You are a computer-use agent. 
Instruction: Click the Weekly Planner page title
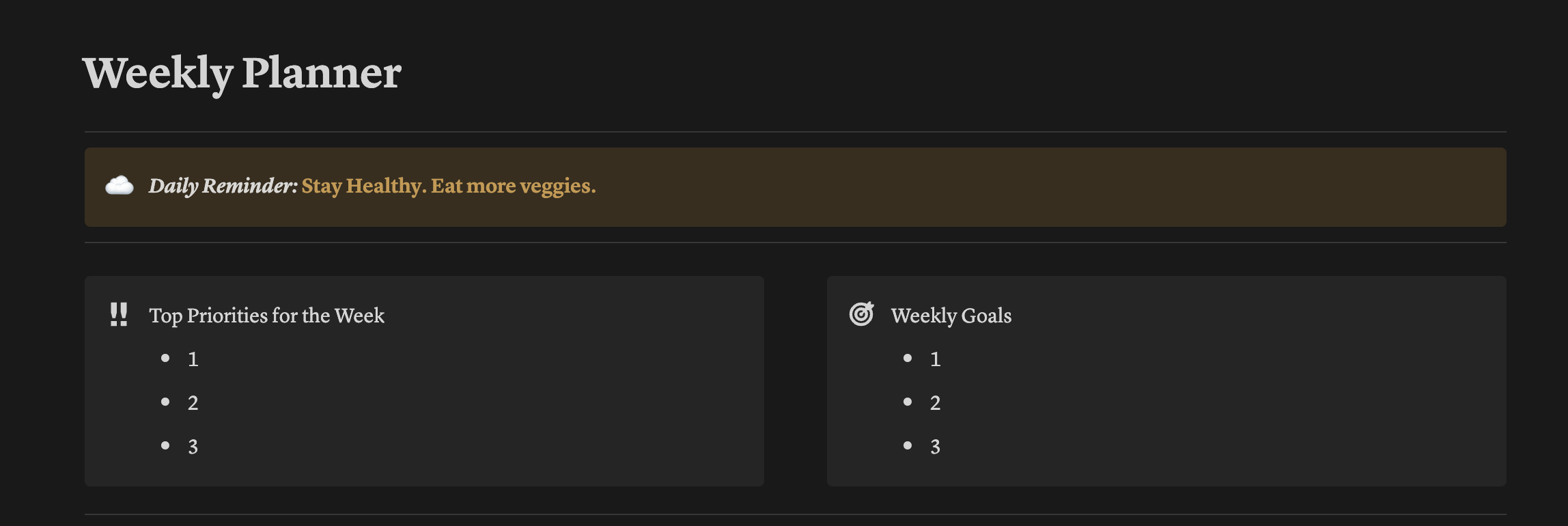242,73
